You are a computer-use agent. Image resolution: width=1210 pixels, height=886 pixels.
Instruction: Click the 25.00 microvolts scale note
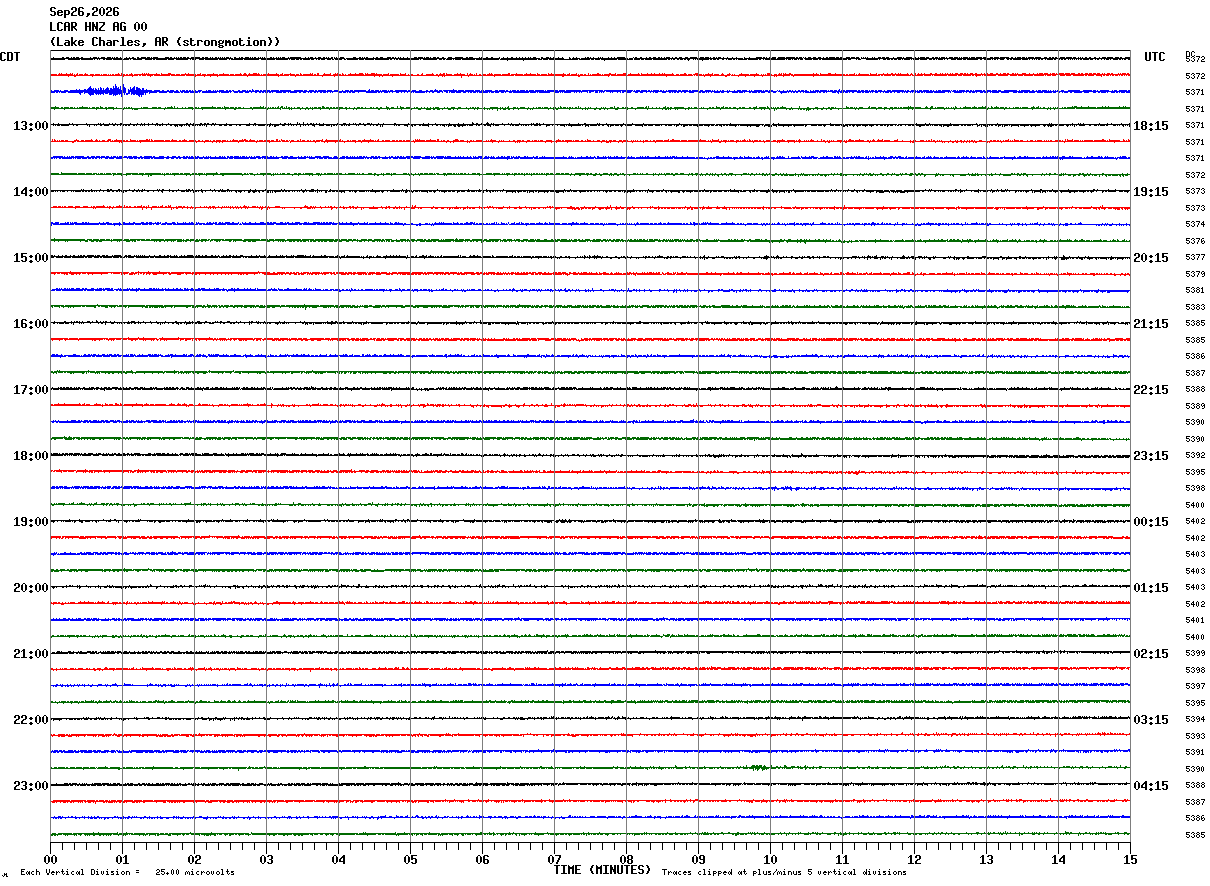pyautogui.click(x=195, y=873)
